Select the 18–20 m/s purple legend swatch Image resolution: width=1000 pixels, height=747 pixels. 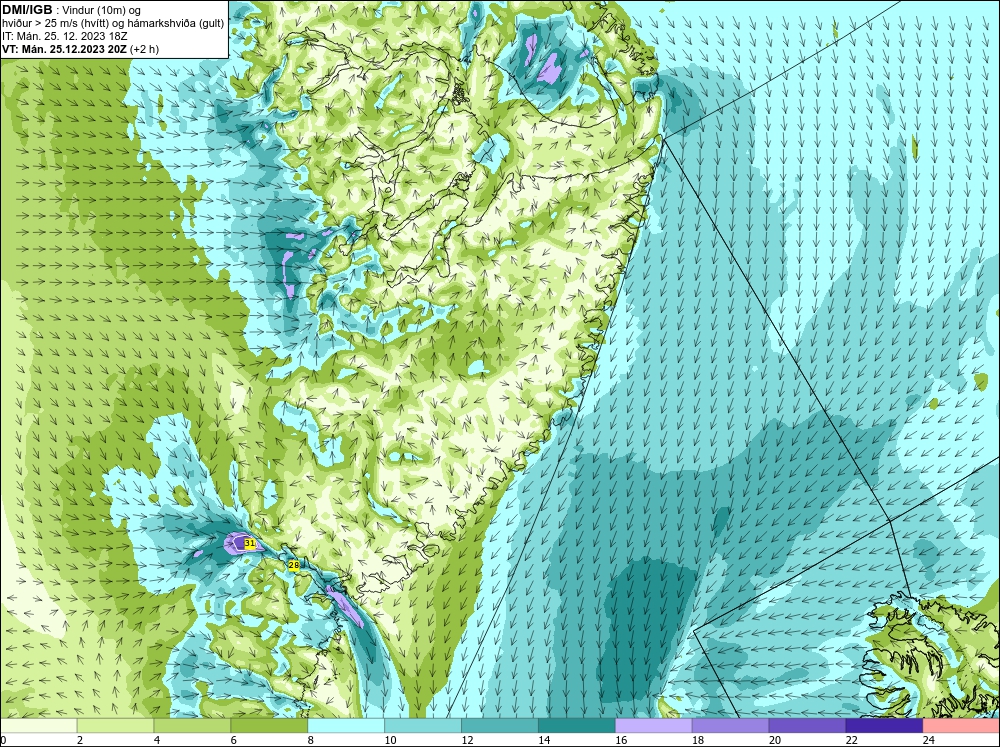pos(730,726)
